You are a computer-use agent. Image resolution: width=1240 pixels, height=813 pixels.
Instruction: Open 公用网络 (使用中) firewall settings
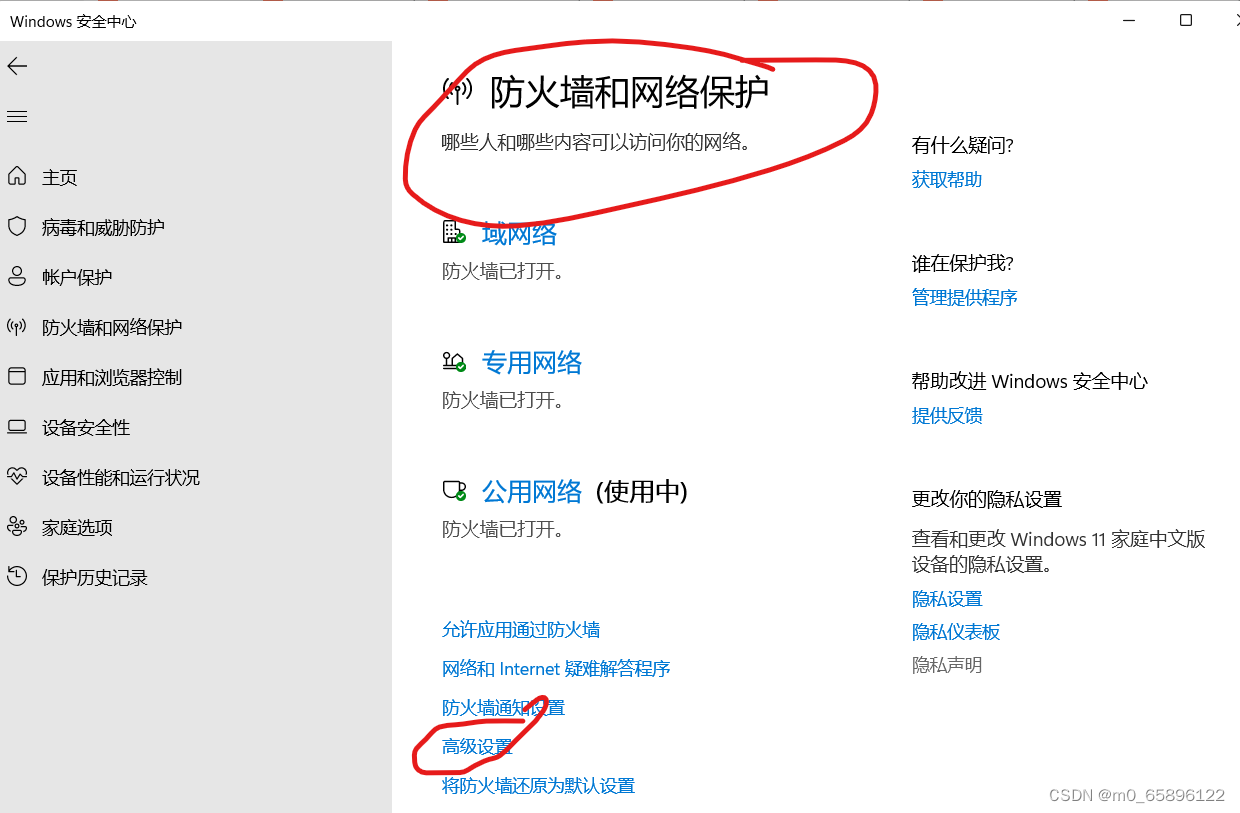pos(531,491)
